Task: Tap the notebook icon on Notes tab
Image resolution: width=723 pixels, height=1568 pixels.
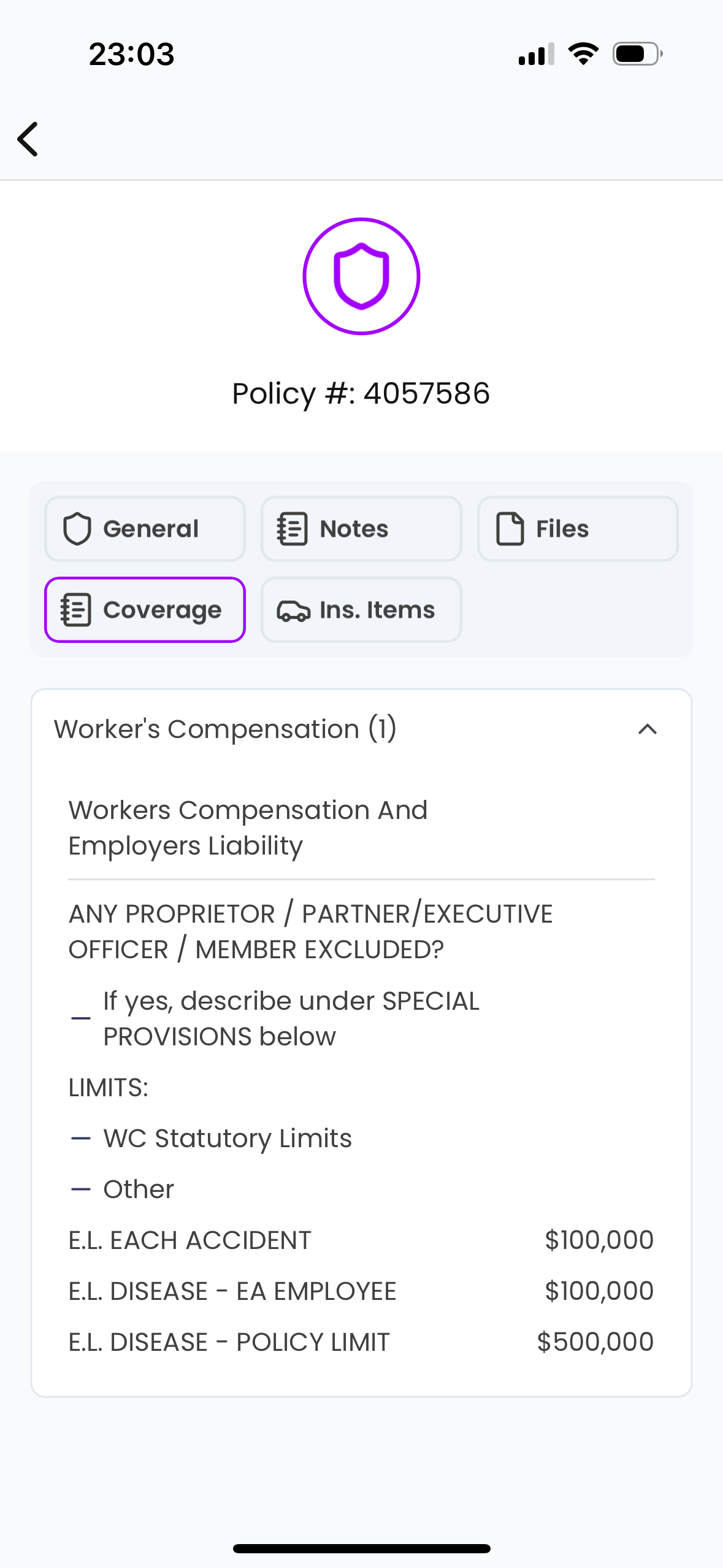Action: click(292, 529)
